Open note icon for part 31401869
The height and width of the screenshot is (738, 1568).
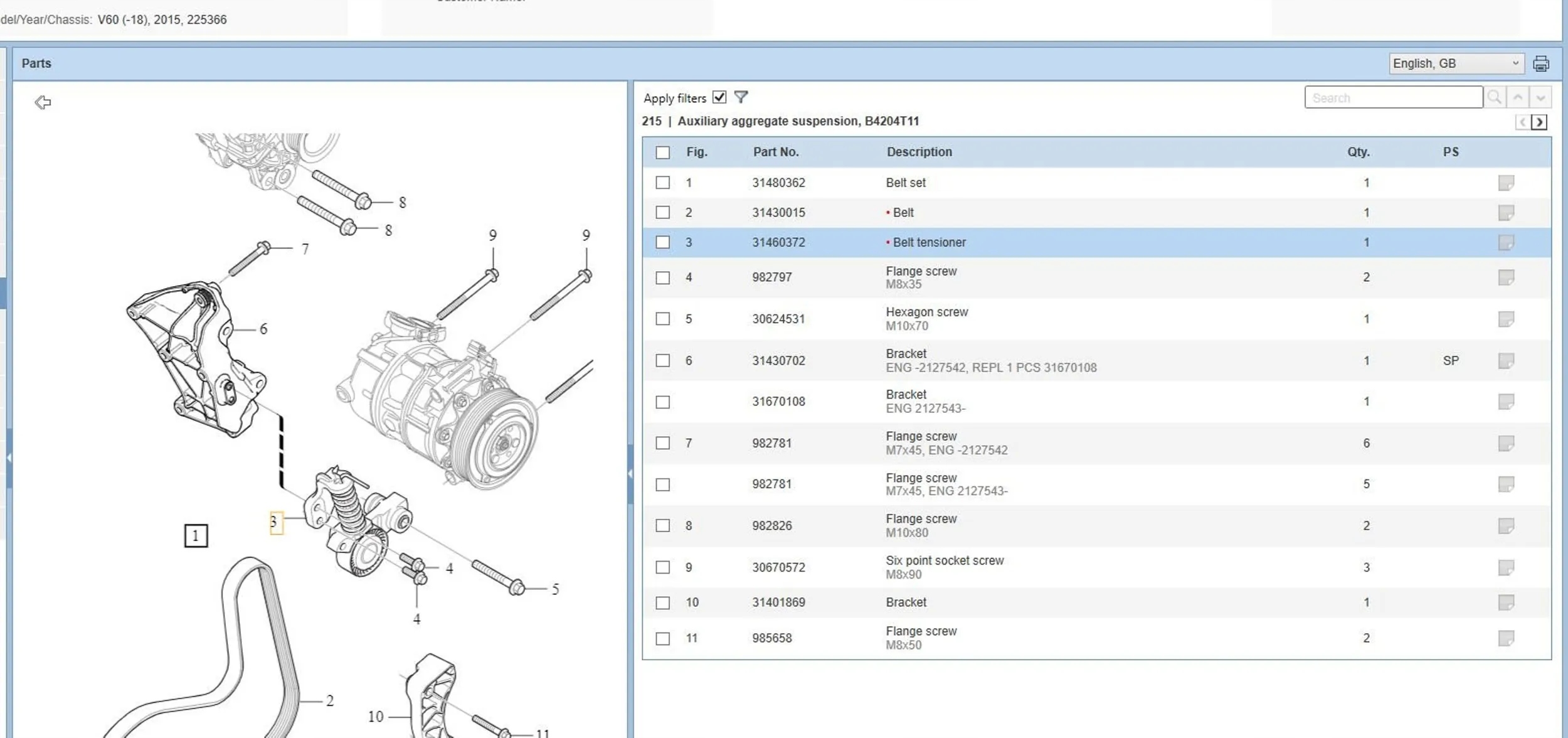click(1506, 602)
